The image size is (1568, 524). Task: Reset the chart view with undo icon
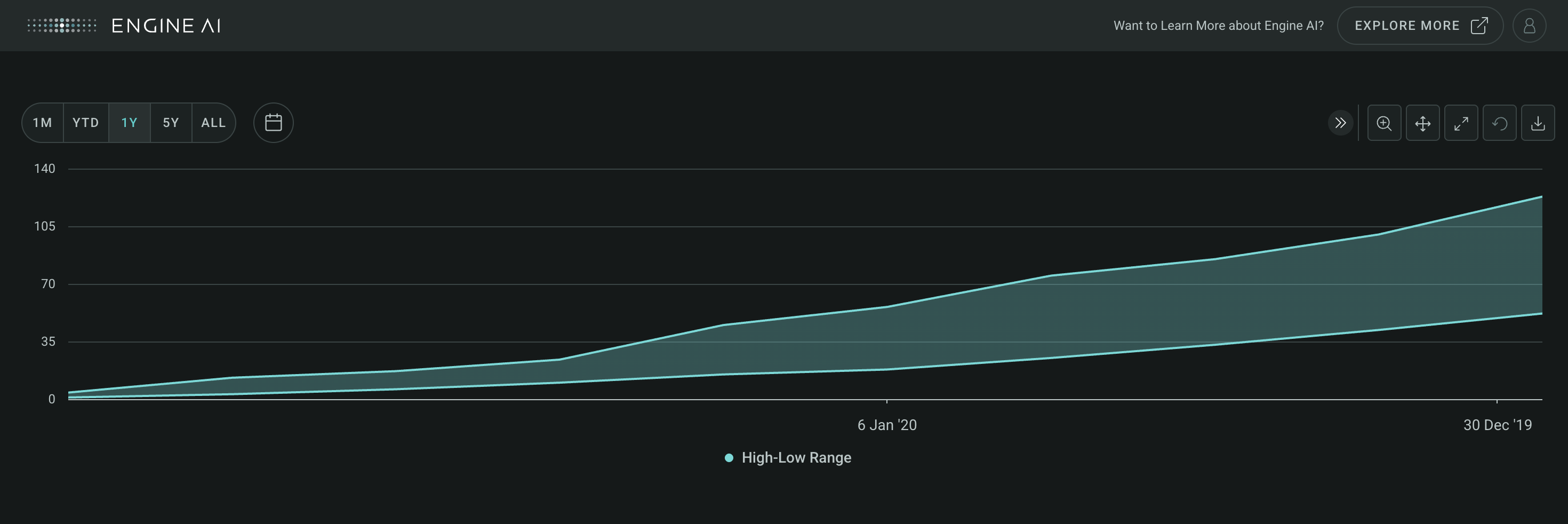(1499, 123)
